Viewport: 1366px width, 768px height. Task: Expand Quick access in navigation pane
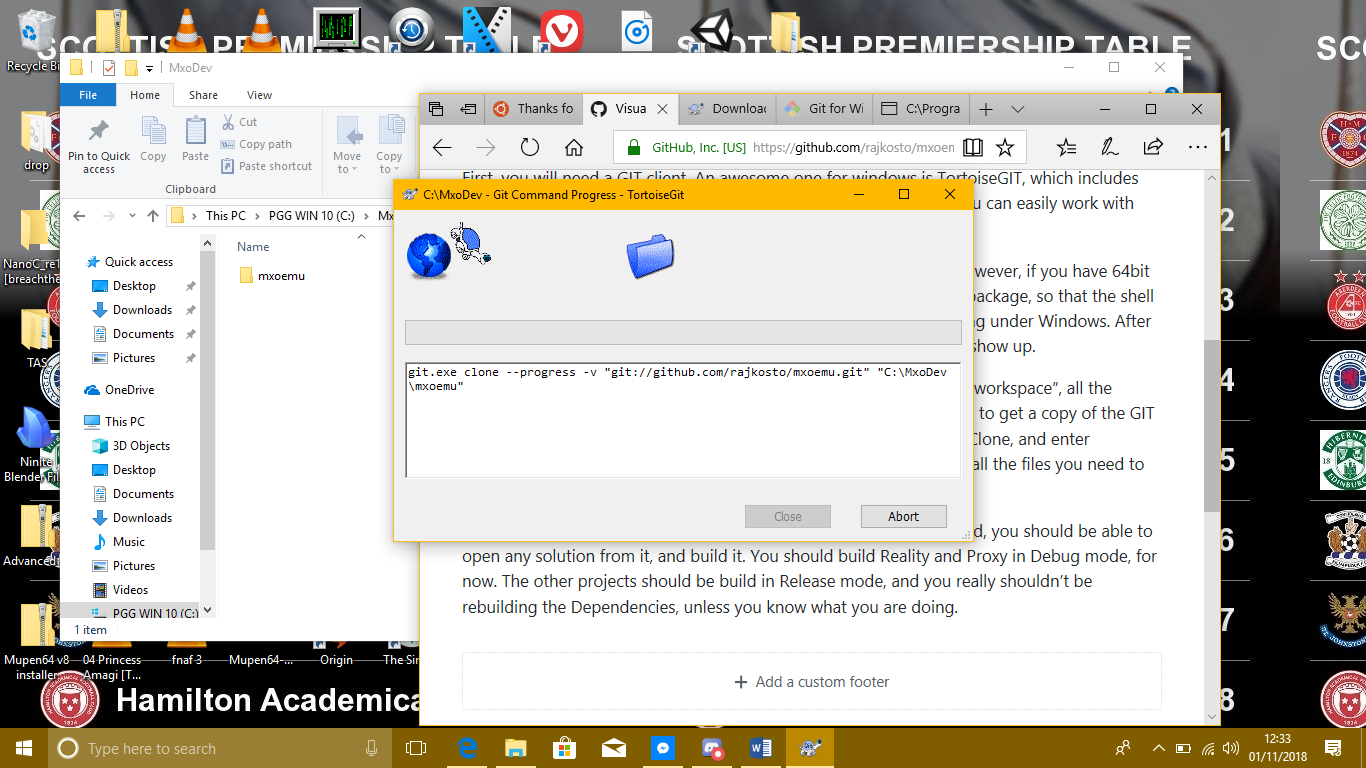click(x=82, y=262)
